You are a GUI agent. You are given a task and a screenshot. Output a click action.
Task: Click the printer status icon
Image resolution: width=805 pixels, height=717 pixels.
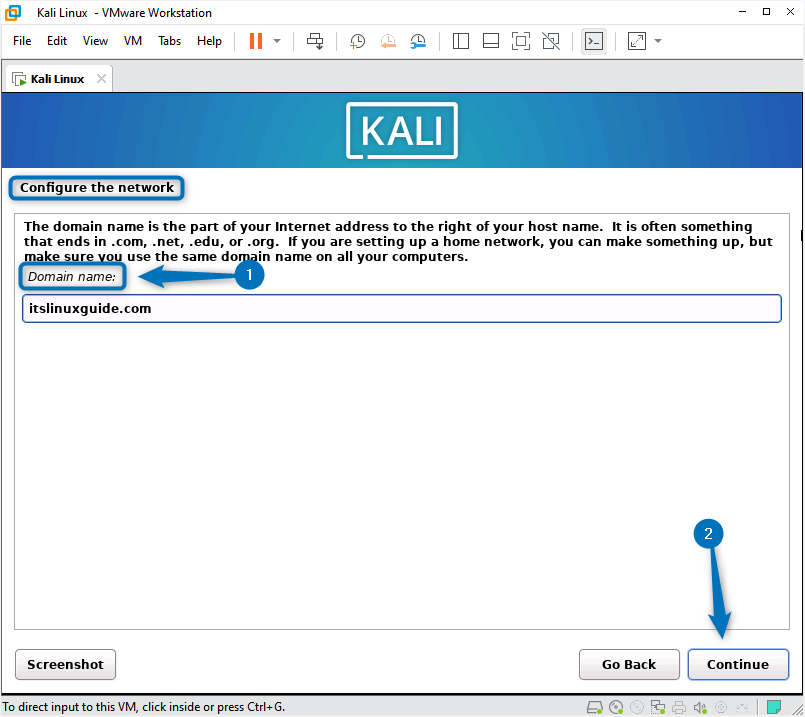(681, 706)
